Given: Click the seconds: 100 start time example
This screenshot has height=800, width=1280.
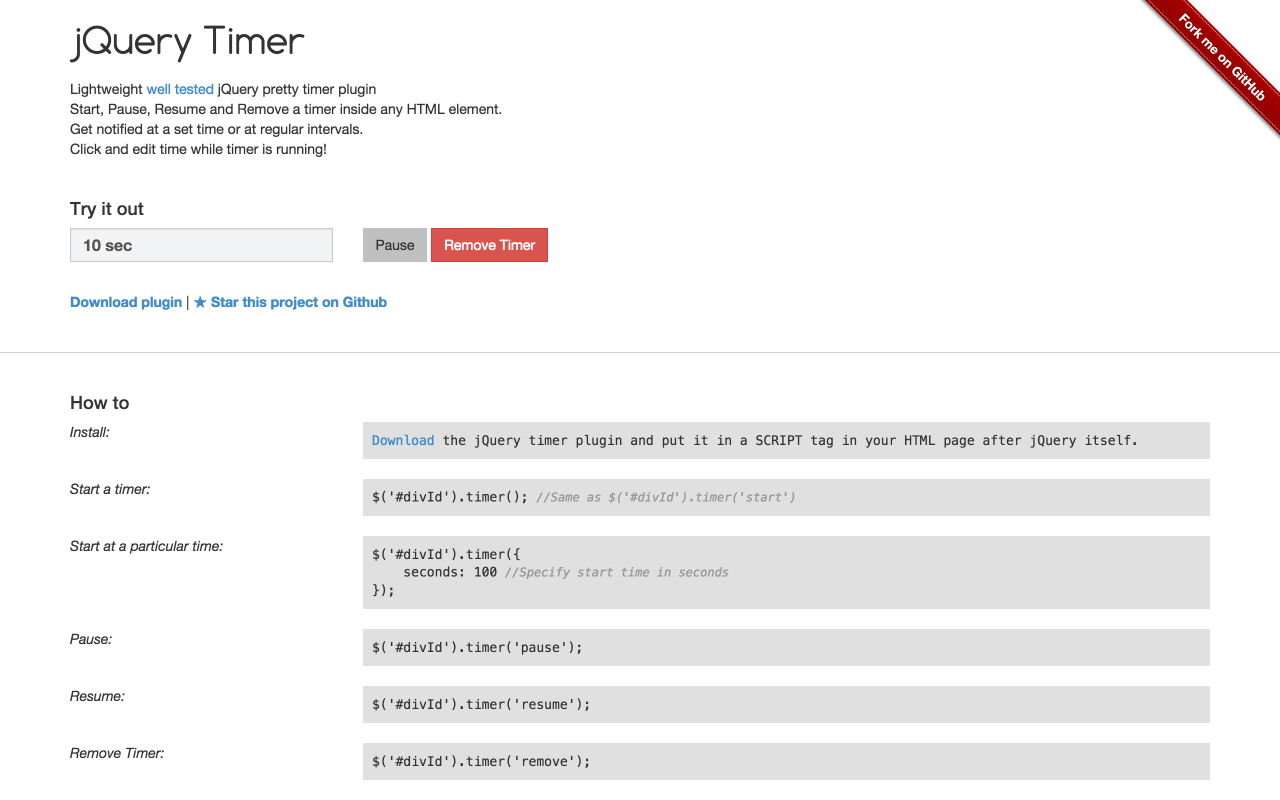Looking at the screenshot, I should 449,572.
